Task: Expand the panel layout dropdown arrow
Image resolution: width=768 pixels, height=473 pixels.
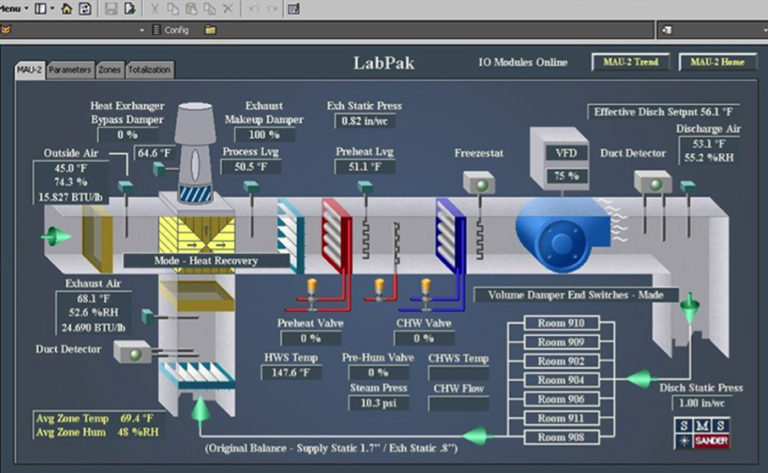Action: tap(49, 8)
